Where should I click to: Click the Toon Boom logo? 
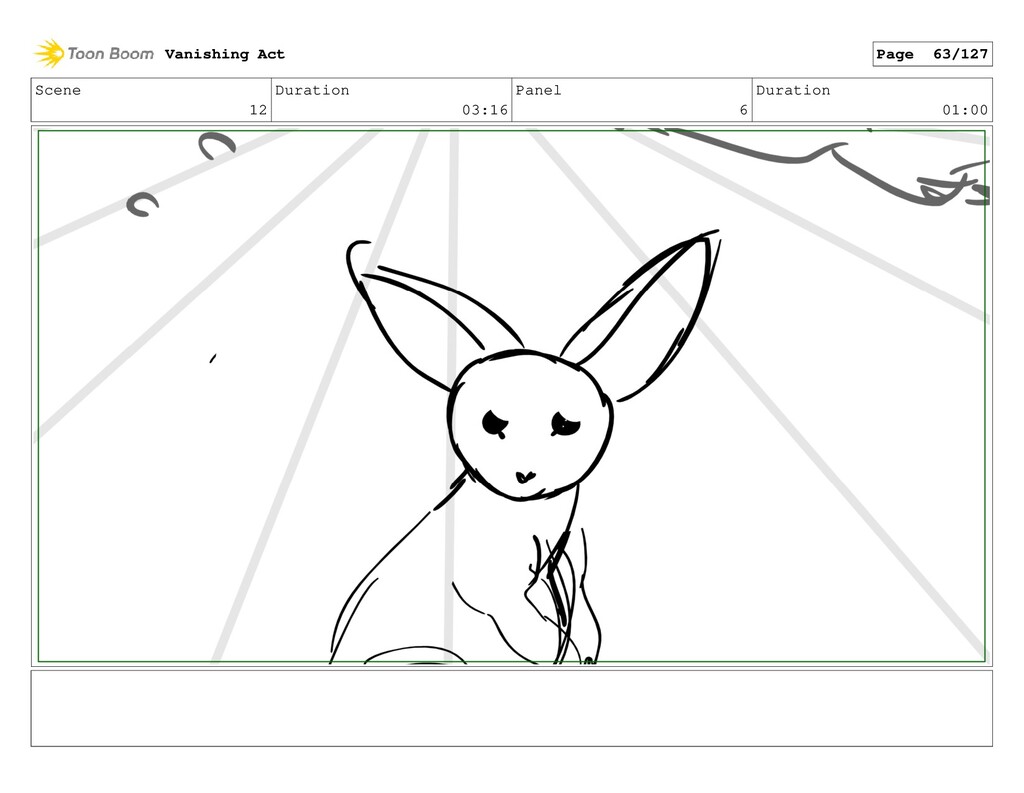94,54
